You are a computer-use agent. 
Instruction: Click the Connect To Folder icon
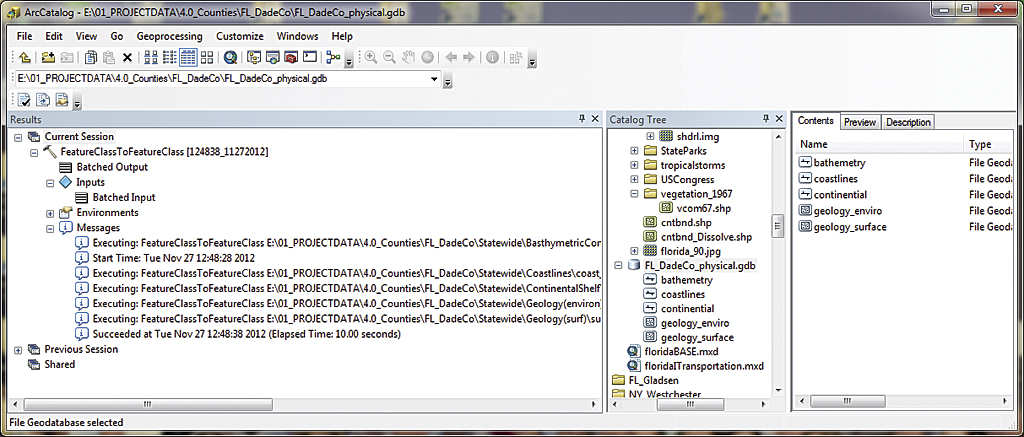tap(48, 57)
